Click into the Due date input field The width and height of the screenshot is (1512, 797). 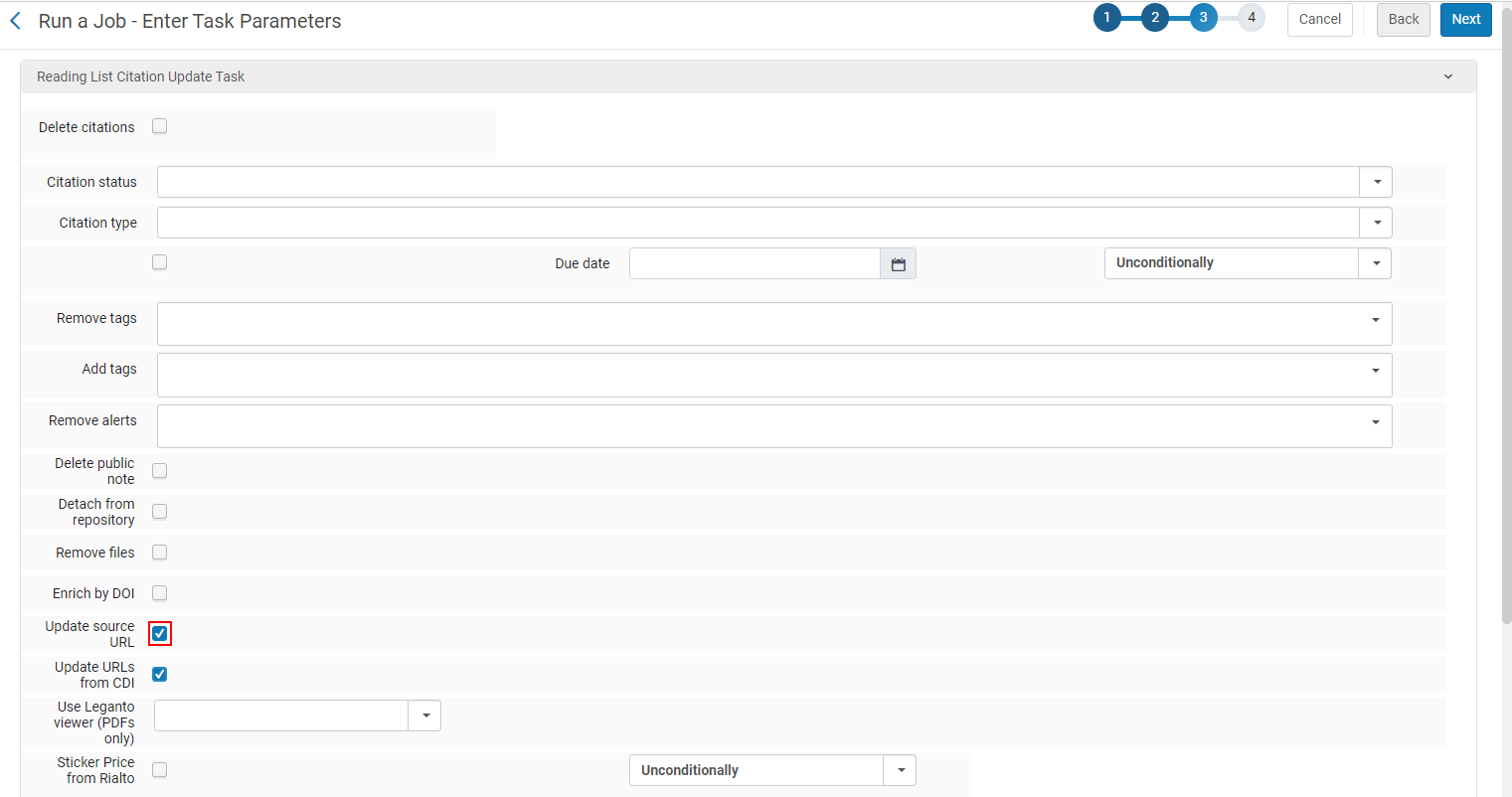(x=755, y=263)
